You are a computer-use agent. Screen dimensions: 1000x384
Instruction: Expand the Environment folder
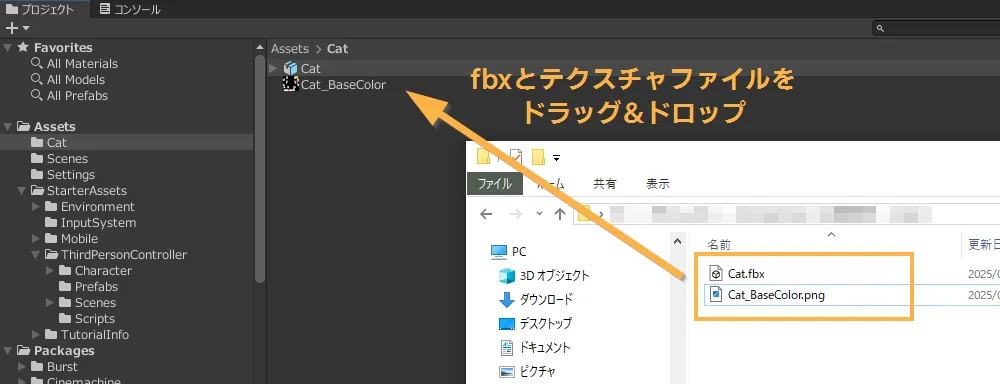coord(36,207)
